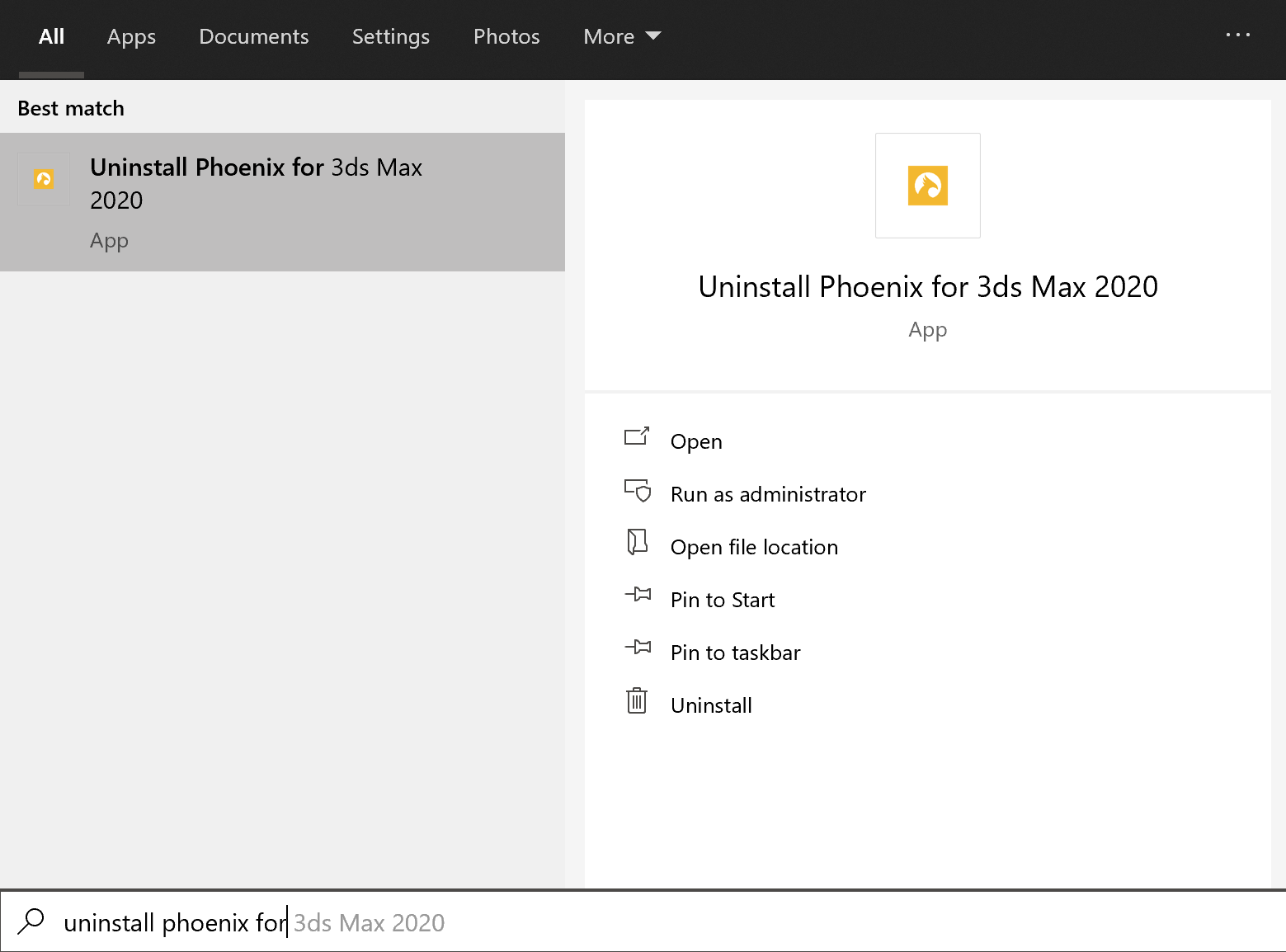1286x952 pixels.
Task: Click the large Phoenix app icon in preview
Action: coord(928,186)
